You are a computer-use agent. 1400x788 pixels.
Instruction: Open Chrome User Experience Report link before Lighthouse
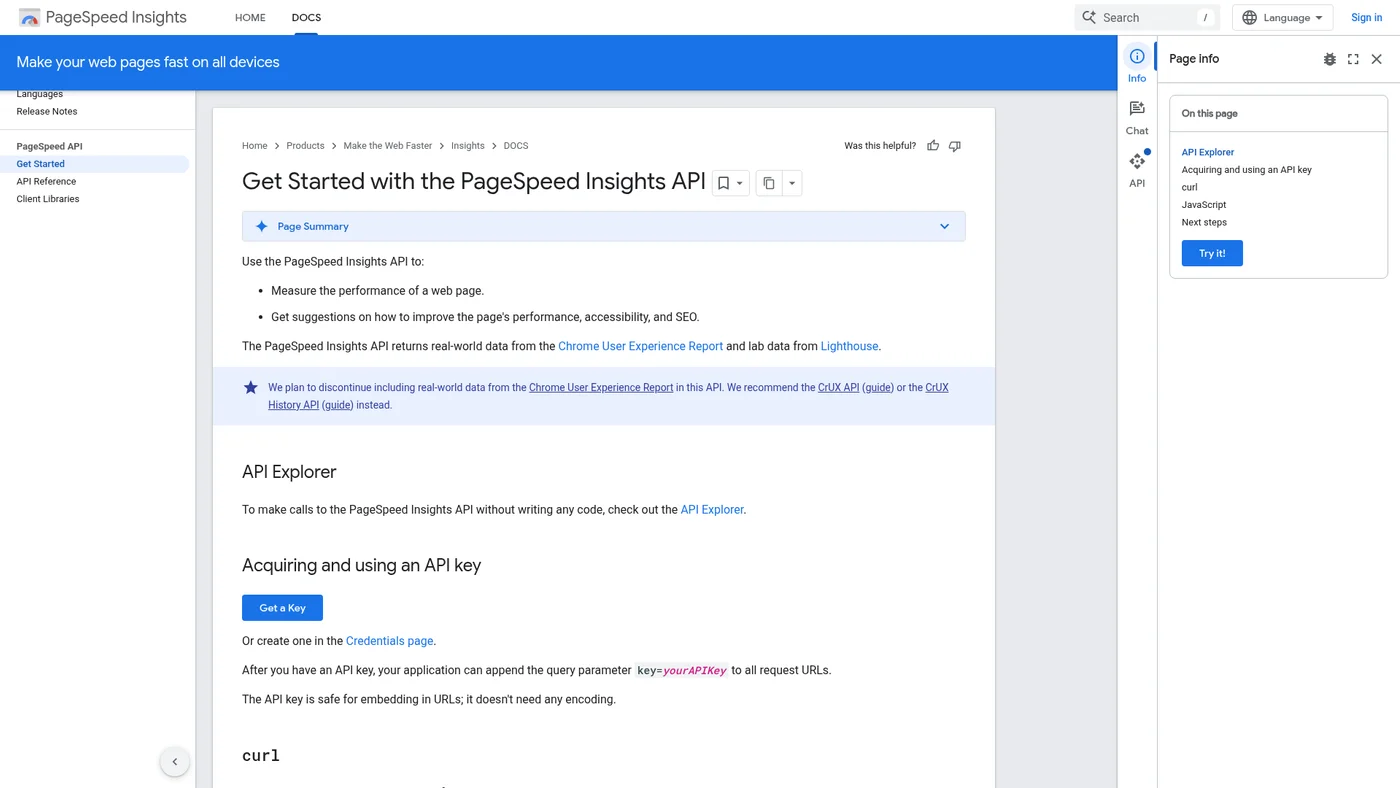click(640, 346)
